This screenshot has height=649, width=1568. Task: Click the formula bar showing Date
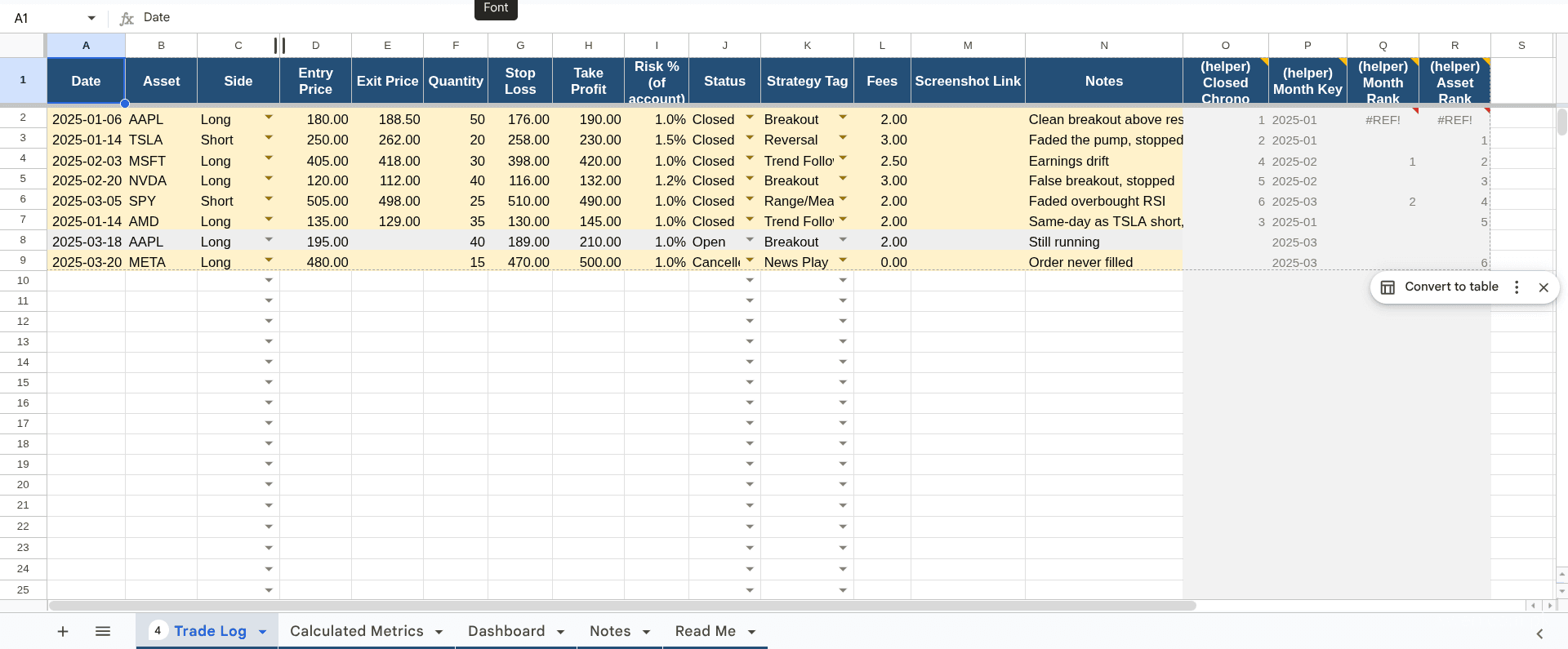[x=849, y=18]
